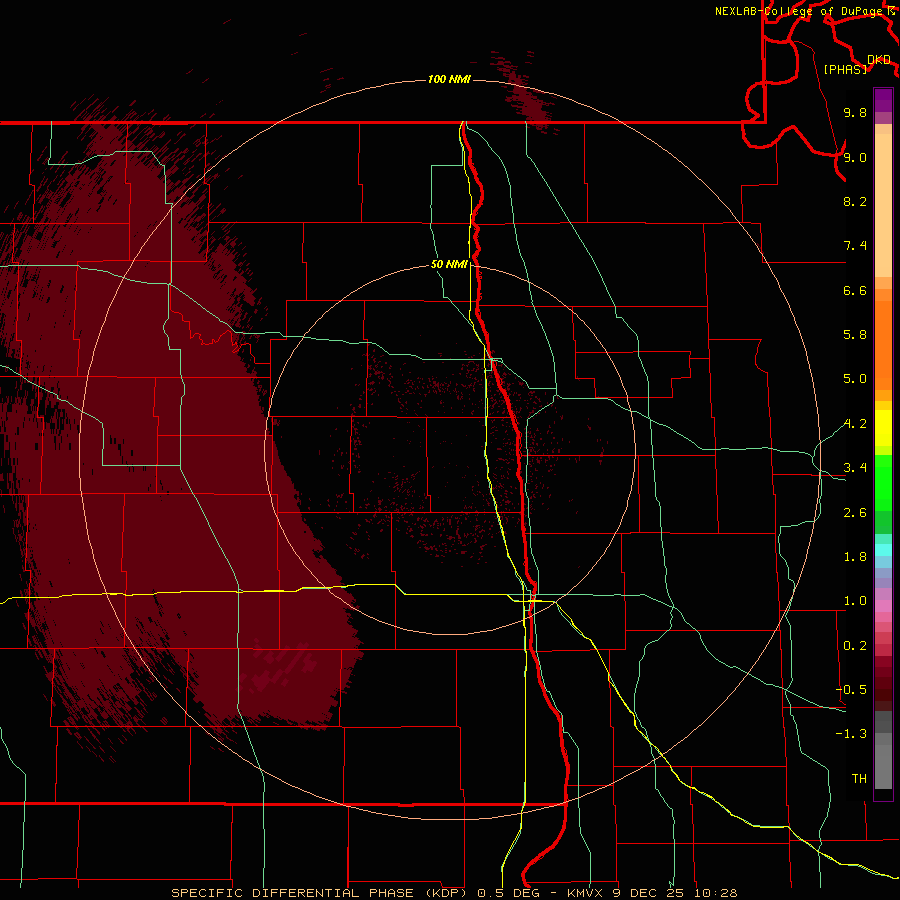Click the 9.8 color scale value

coord(855,112)
